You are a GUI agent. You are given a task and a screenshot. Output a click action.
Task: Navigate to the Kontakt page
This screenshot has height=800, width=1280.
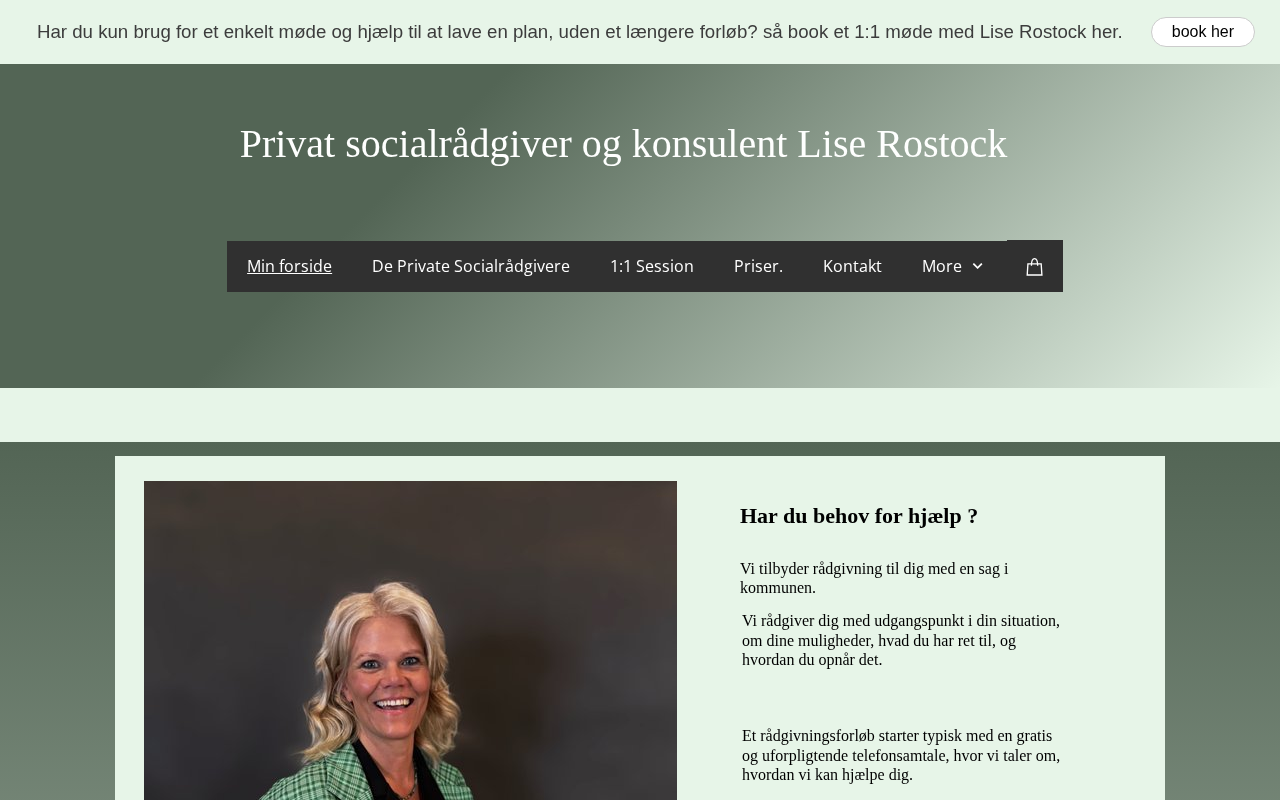click(852, 266)
